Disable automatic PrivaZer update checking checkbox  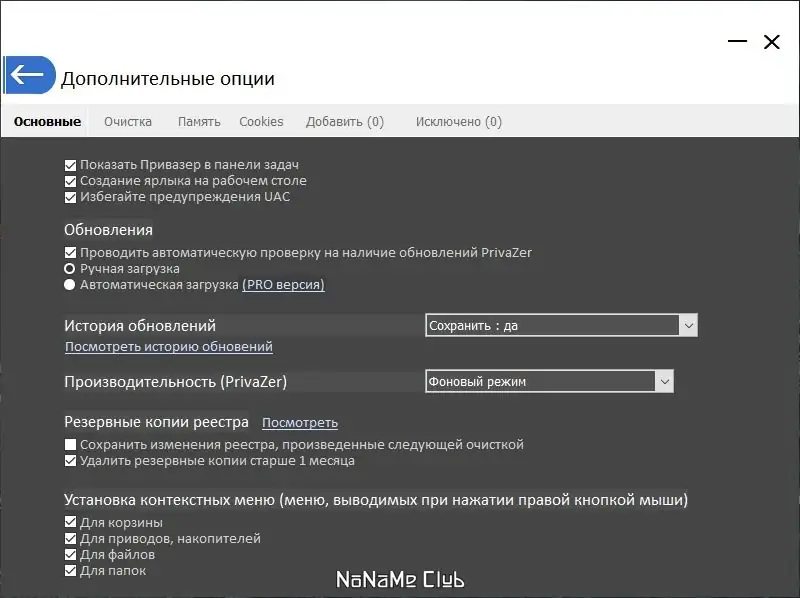coord(71,253)
